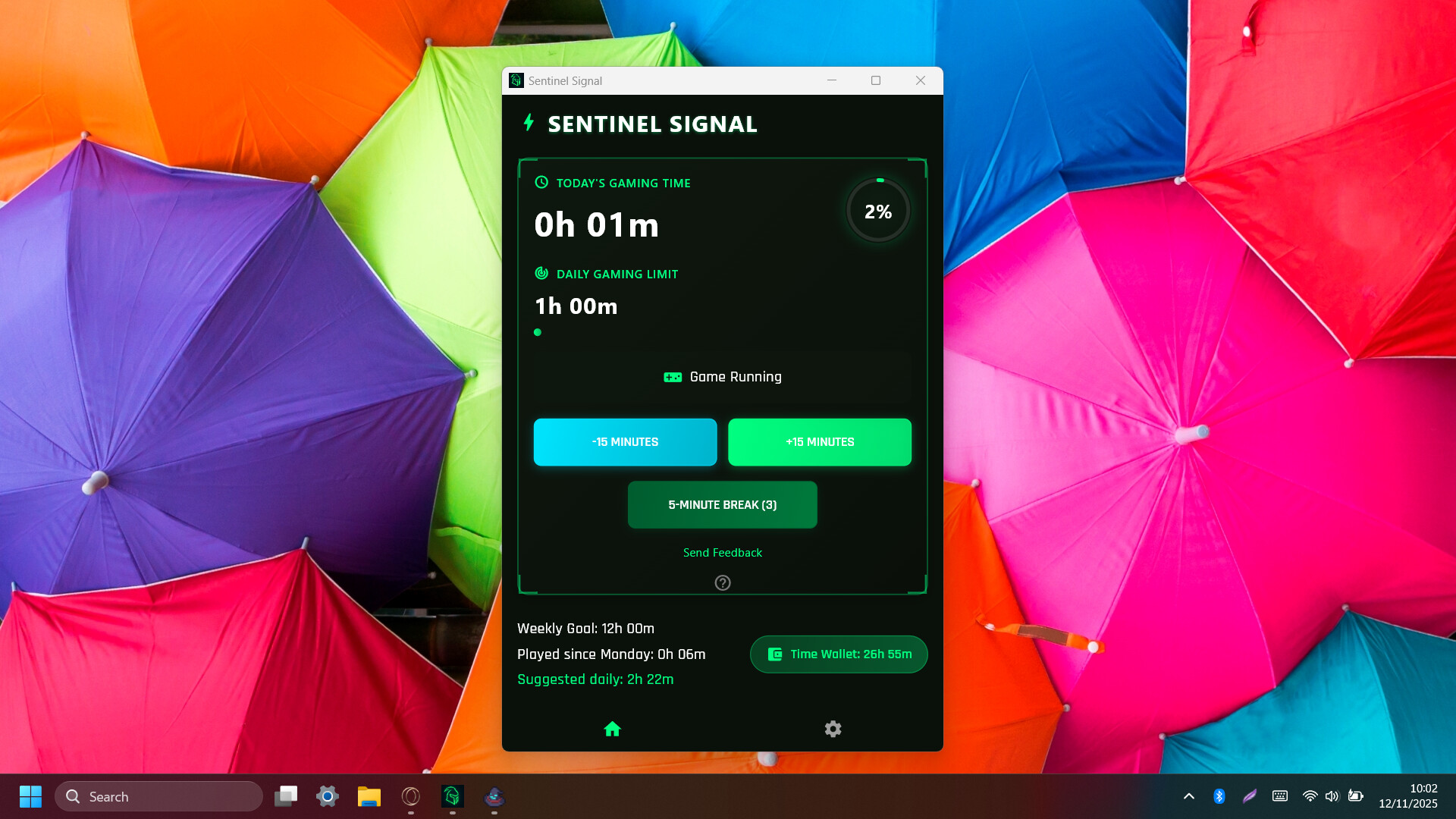Toggle Bluetooth from the system tray
Viewport: 1456px width, 819px height.
[1219, 795]
